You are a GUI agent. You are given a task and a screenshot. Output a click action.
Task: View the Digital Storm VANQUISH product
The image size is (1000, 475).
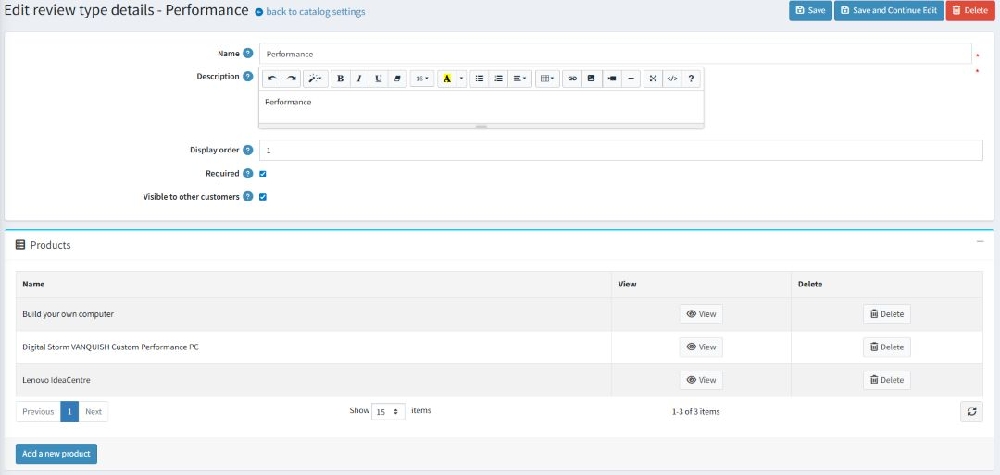(701, 347)
